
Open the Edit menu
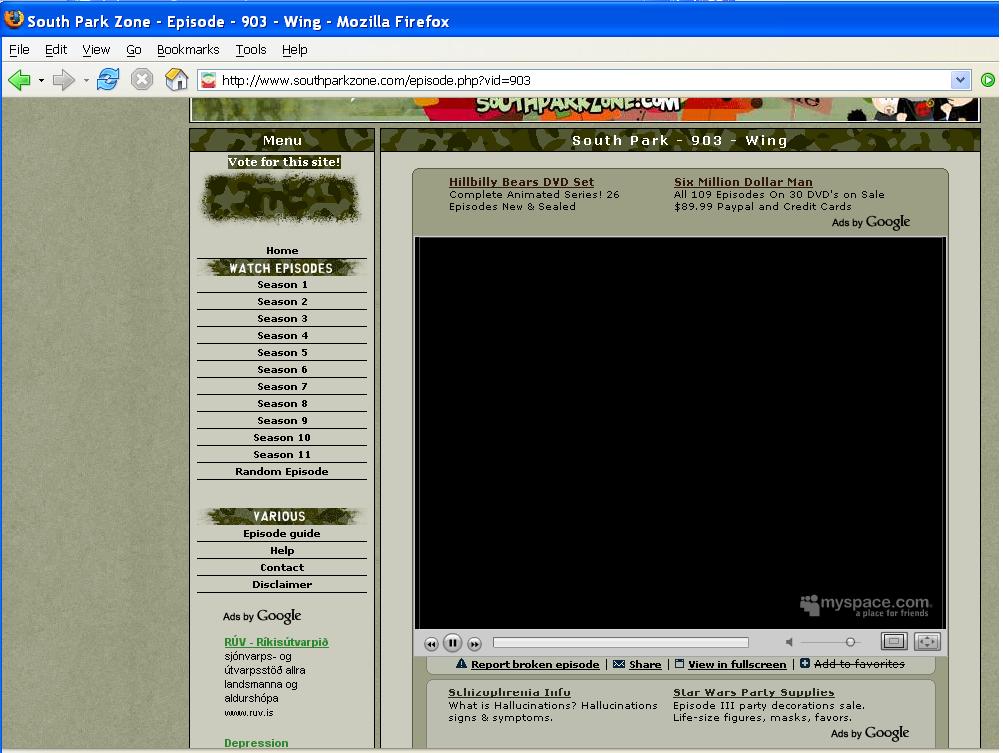click(x=56, y=49)
